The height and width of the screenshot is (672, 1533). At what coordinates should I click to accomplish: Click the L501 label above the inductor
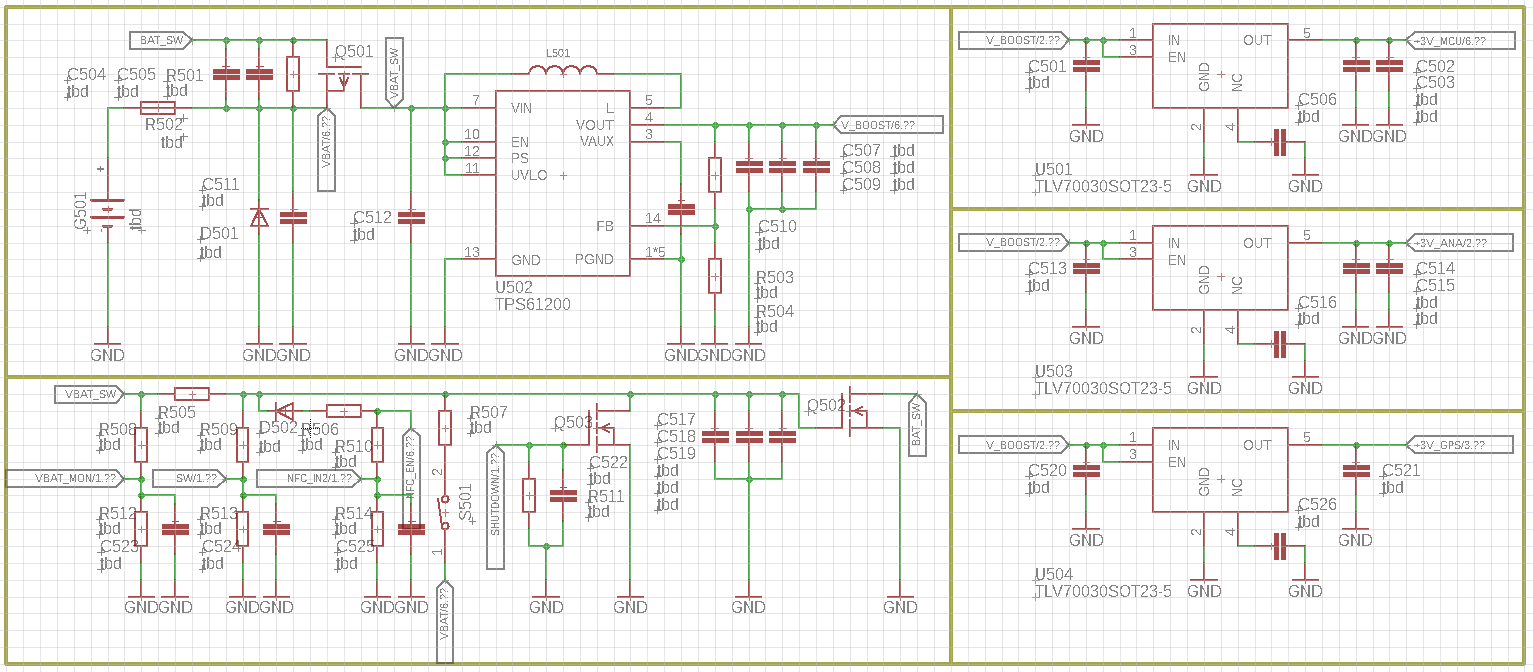(558, 53)
